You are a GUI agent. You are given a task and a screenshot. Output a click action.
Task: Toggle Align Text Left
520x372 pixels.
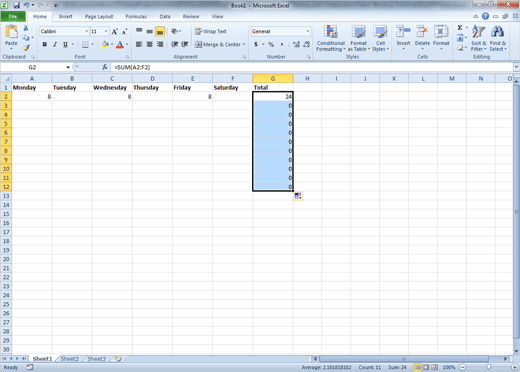[x=139, y=44]
